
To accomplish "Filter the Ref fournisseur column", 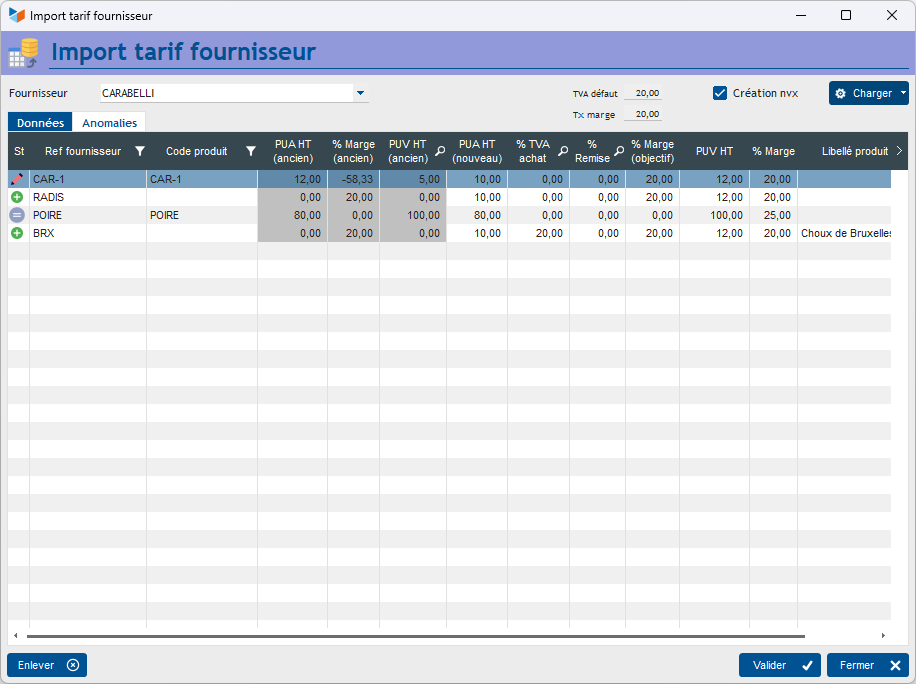I will pyautogui.click(x=140, y=151).
